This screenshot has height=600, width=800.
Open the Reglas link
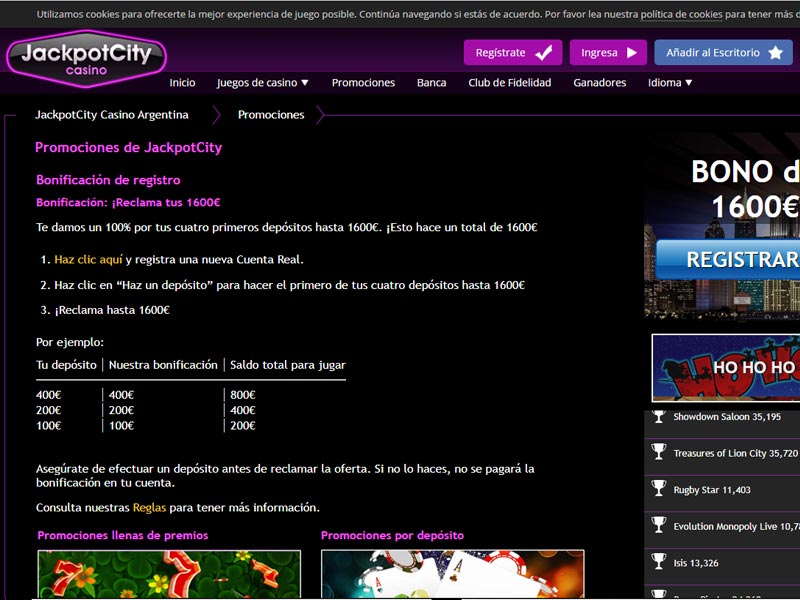[x=149, y=507]
